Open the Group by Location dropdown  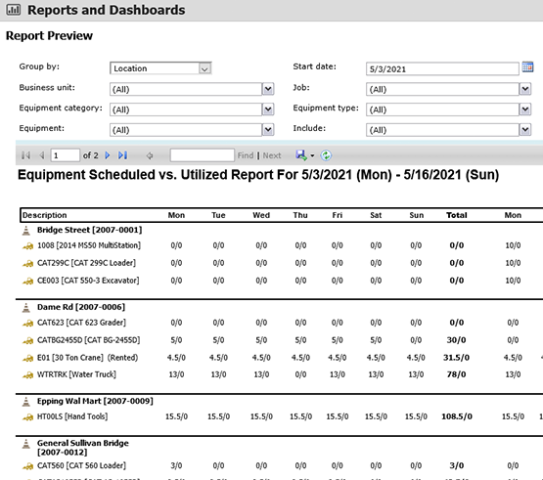pos(205,68)
